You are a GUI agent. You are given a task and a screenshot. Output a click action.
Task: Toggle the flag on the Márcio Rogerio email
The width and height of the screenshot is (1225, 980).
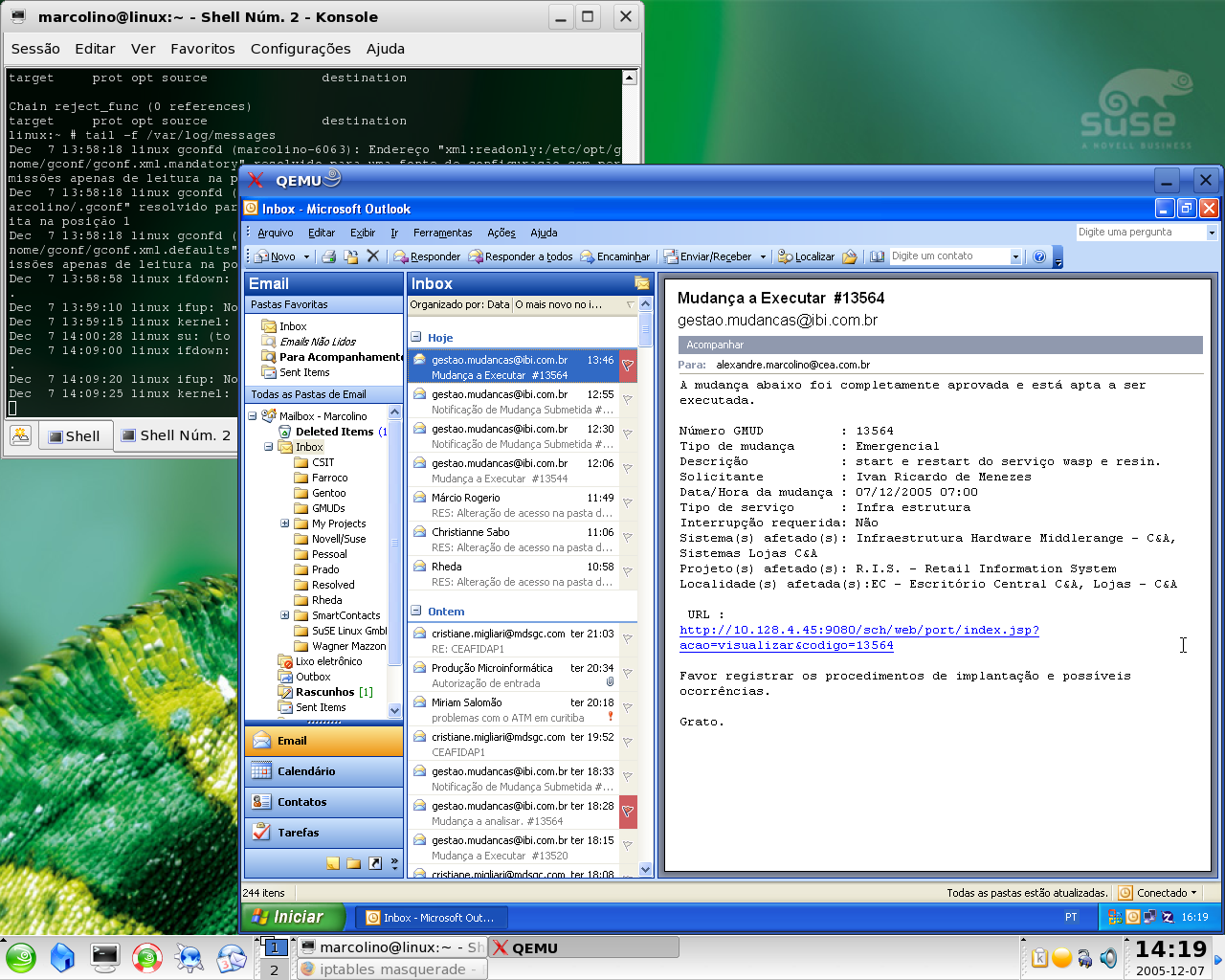(628, 502)
